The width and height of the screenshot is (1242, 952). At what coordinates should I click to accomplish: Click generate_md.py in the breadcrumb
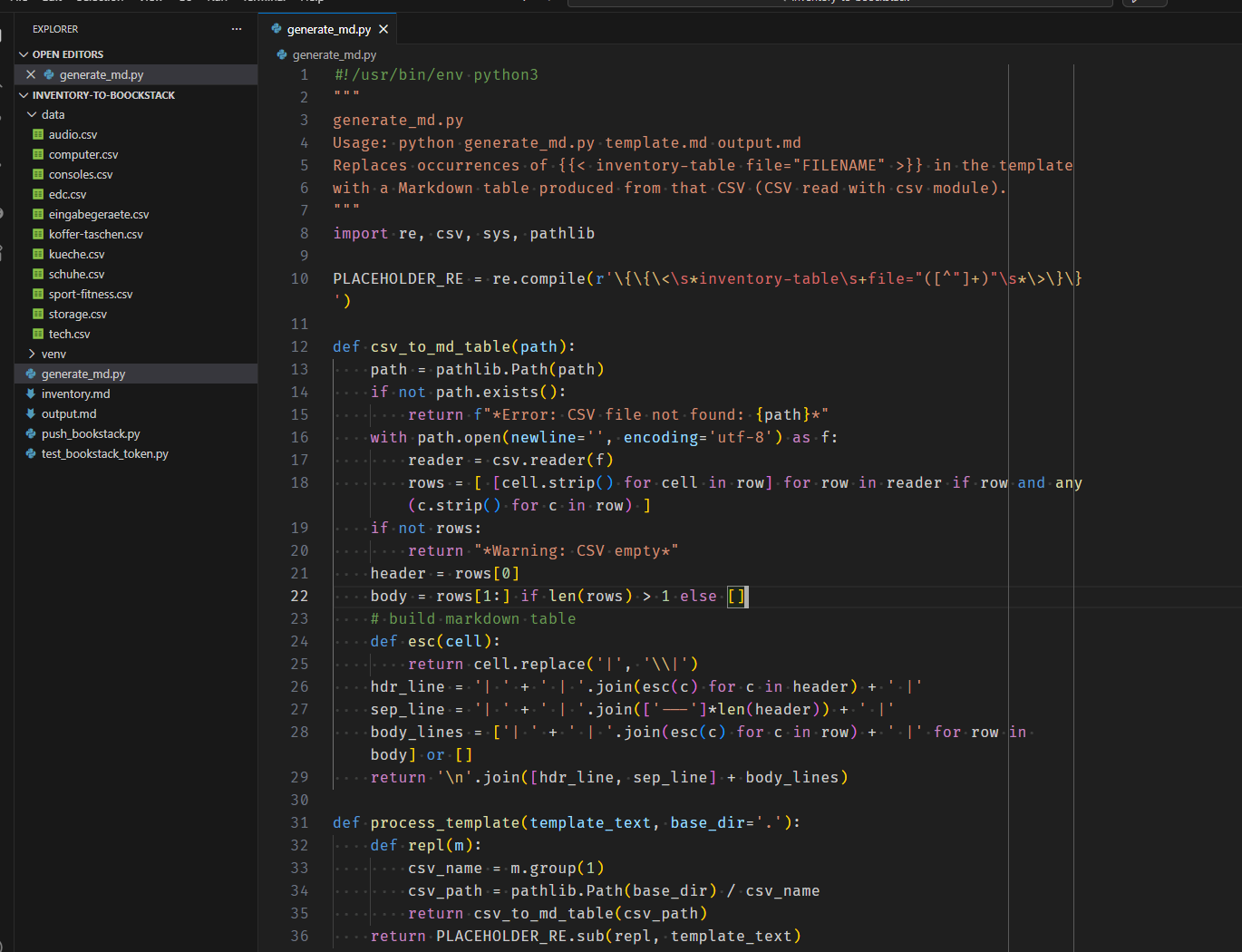334,54
